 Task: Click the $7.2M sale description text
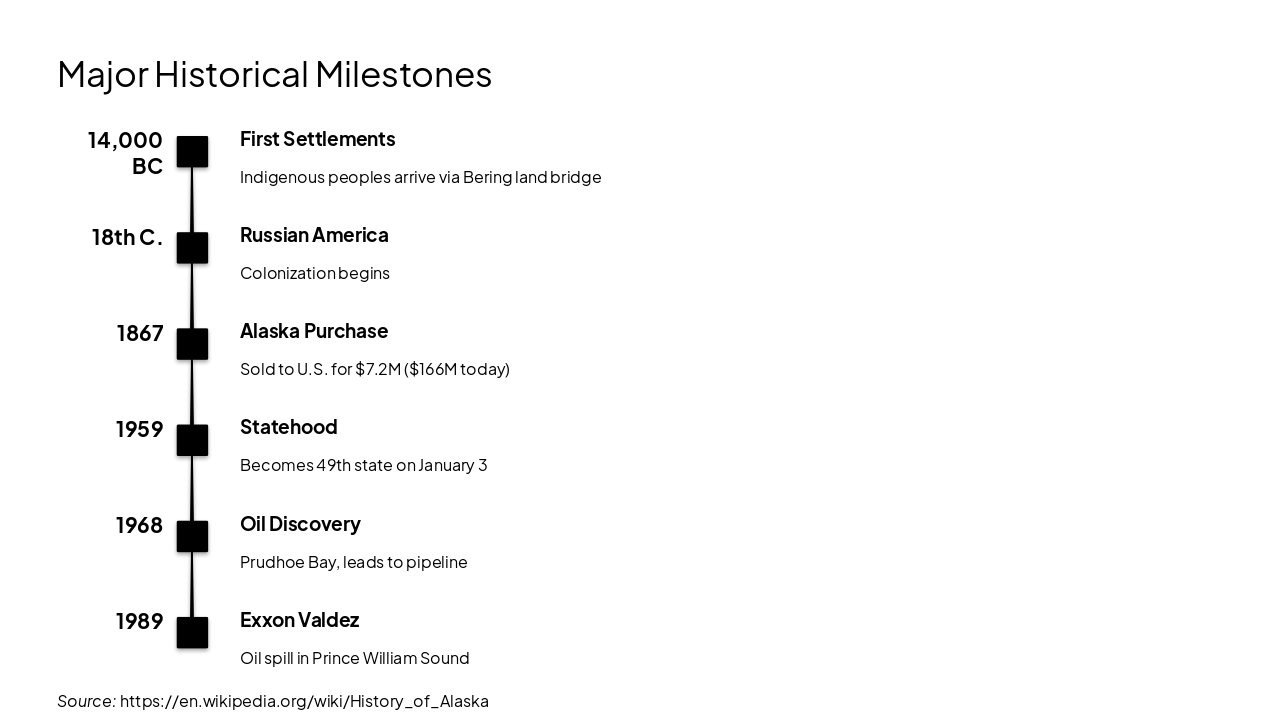point(374,369)
